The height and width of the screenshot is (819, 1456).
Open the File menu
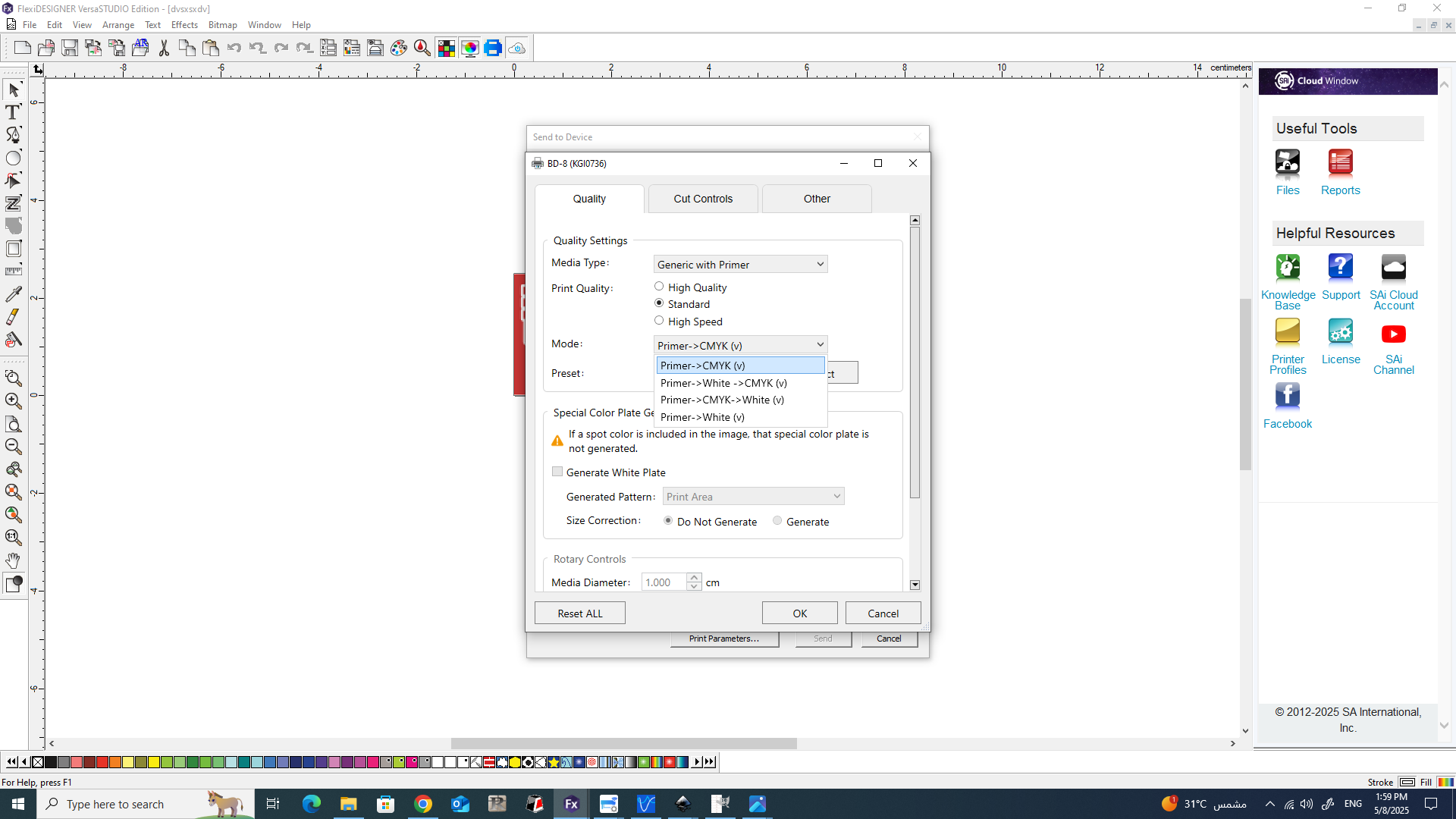pyautogui.click(x=30, y=25)
